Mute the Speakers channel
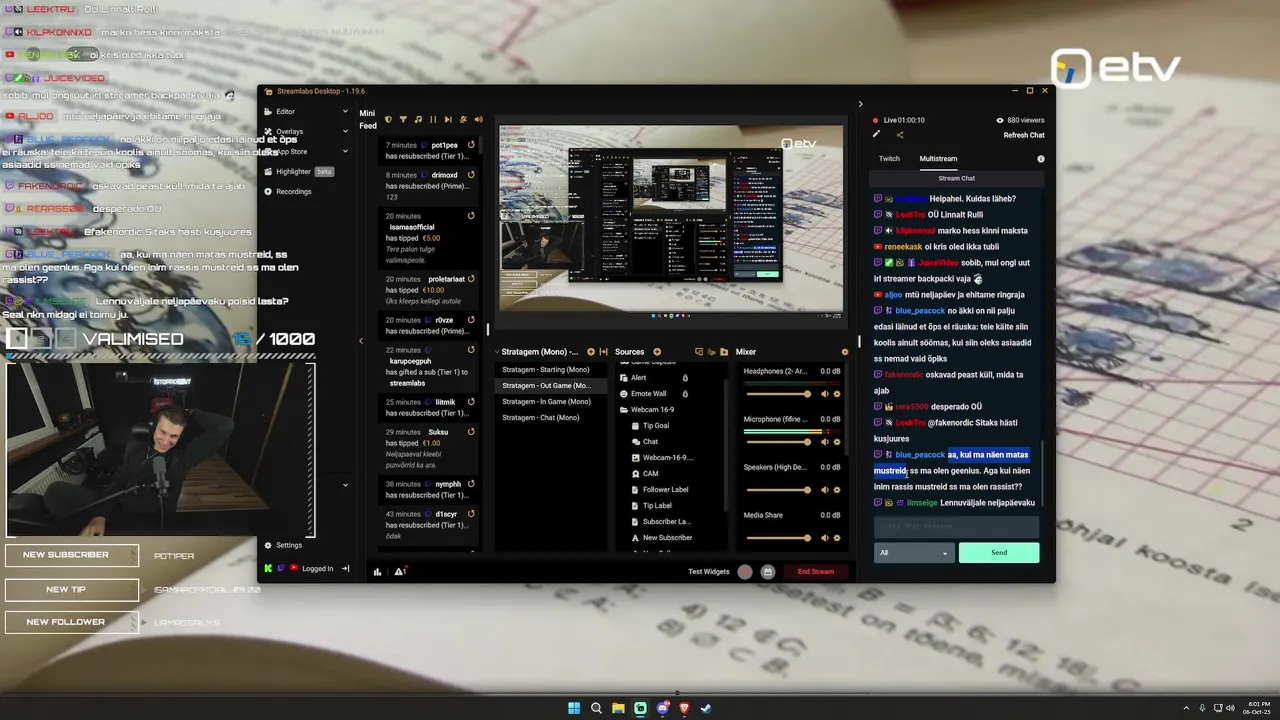 (x=825, y=490)
